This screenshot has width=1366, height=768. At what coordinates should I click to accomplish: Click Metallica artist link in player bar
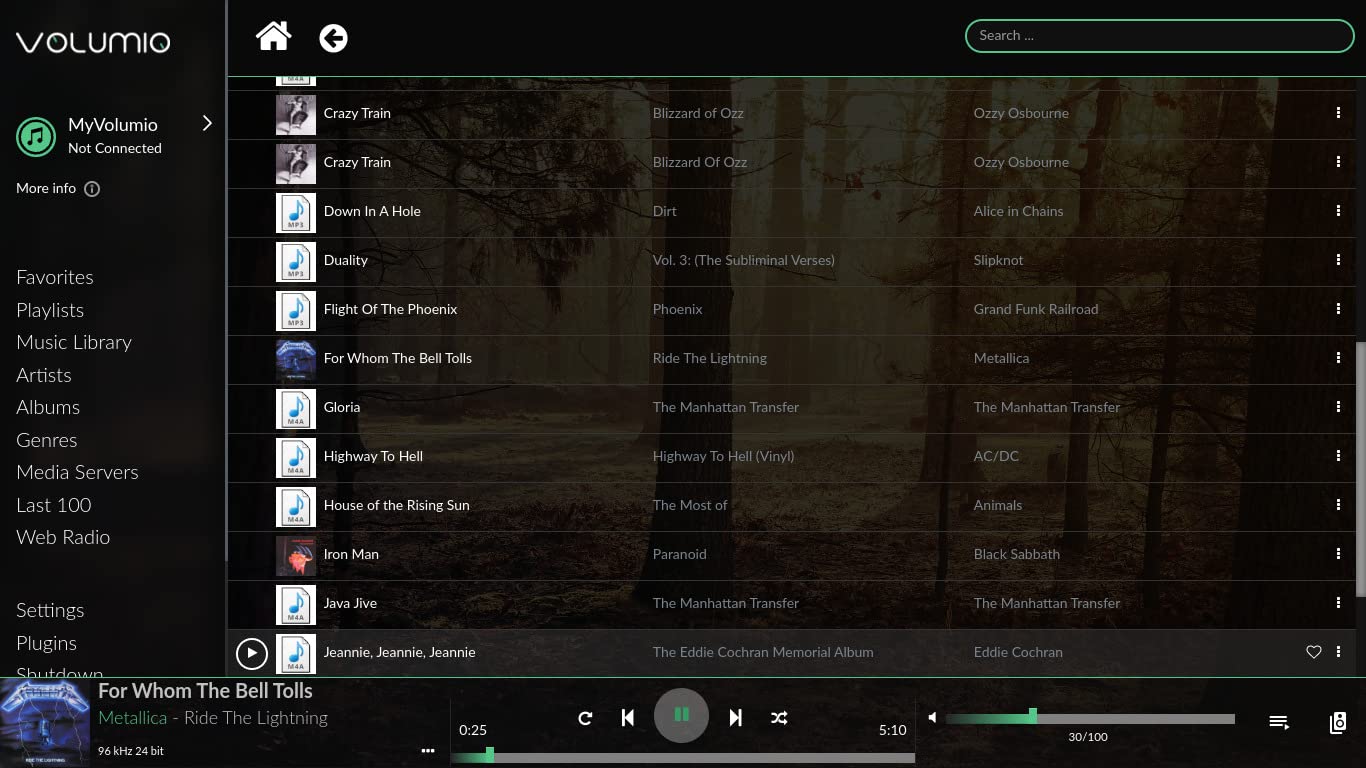click(133, 718)
